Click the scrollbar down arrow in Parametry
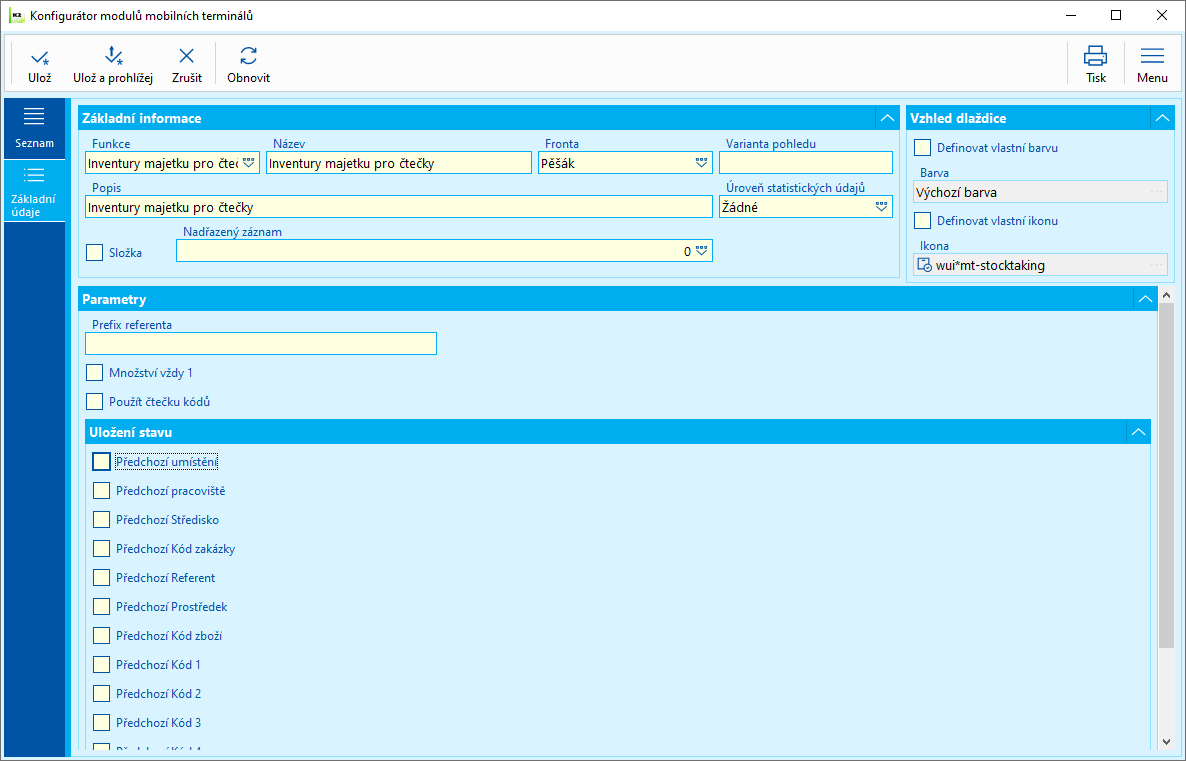 (1166, 742)
